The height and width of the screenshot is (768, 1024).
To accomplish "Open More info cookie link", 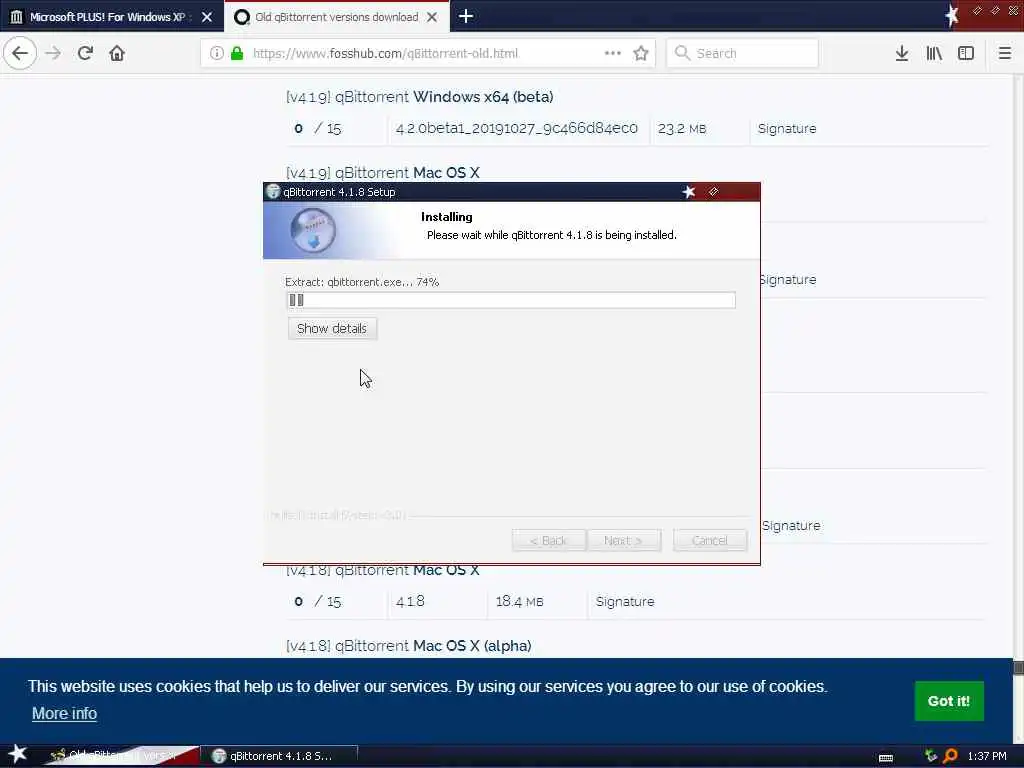I will point(65,714).
